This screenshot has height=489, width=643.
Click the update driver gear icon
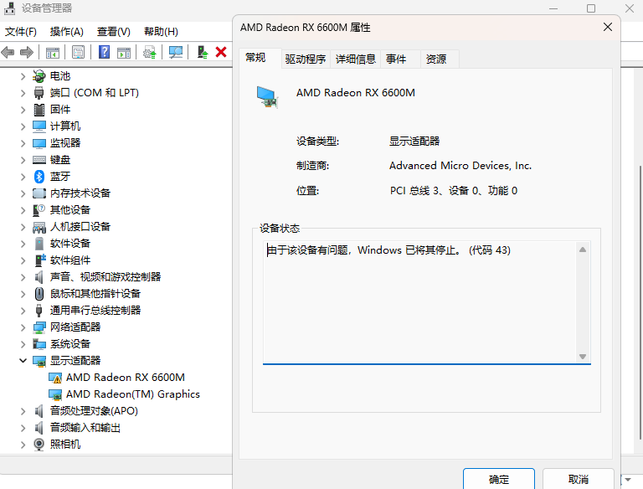click(150, 52)
